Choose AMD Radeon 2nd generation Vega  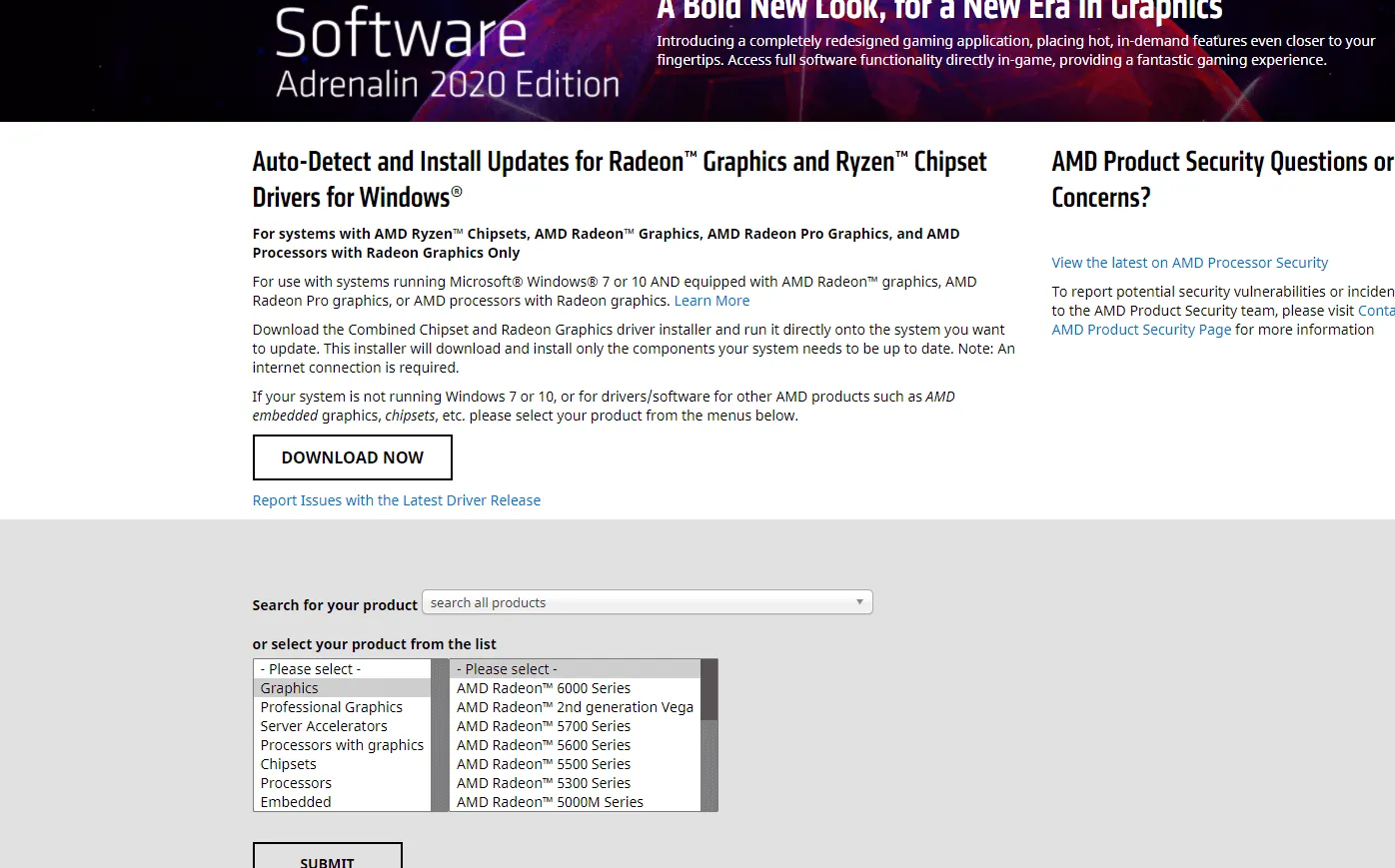[x=575, y=707]
